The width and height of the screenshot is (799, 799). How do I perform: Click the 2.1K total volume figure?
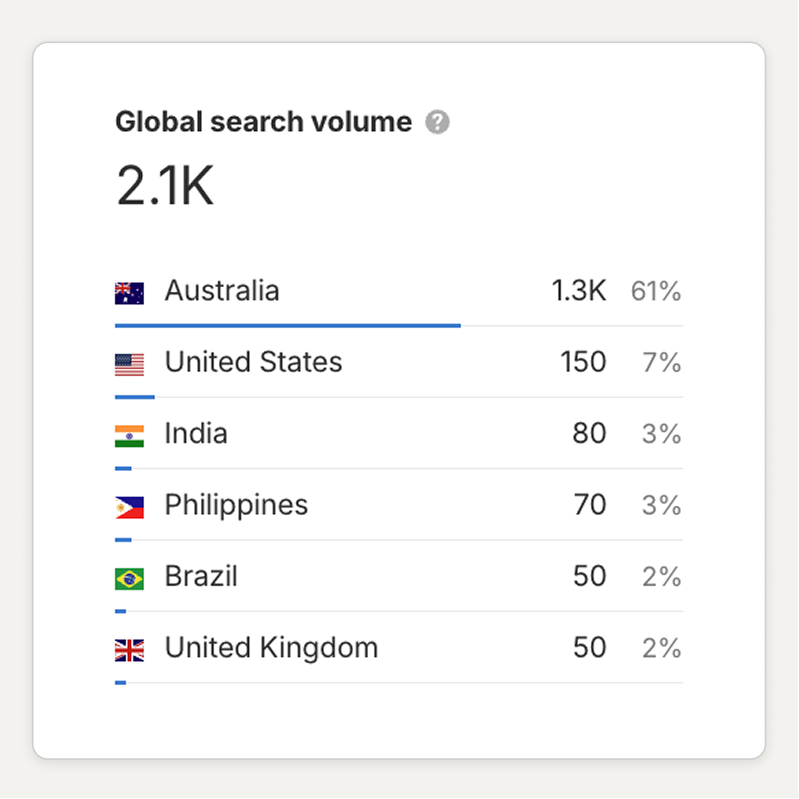click(165, 186)
